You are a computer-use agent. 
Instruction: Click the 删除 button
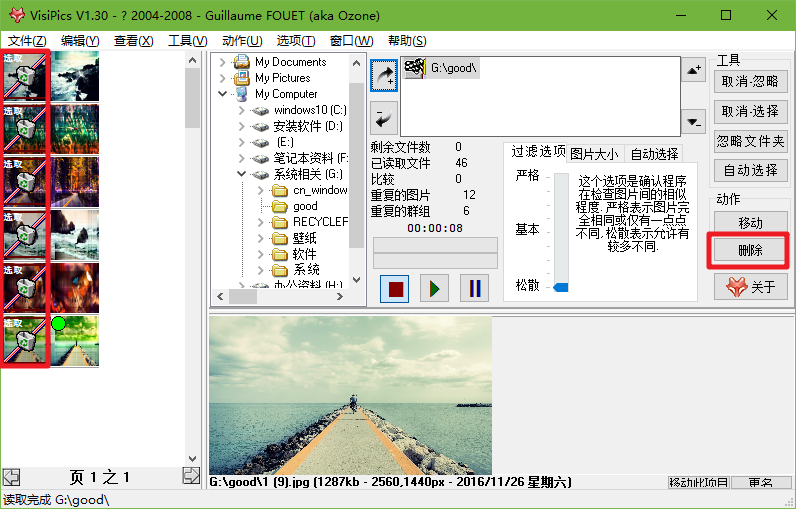point(750,250)
